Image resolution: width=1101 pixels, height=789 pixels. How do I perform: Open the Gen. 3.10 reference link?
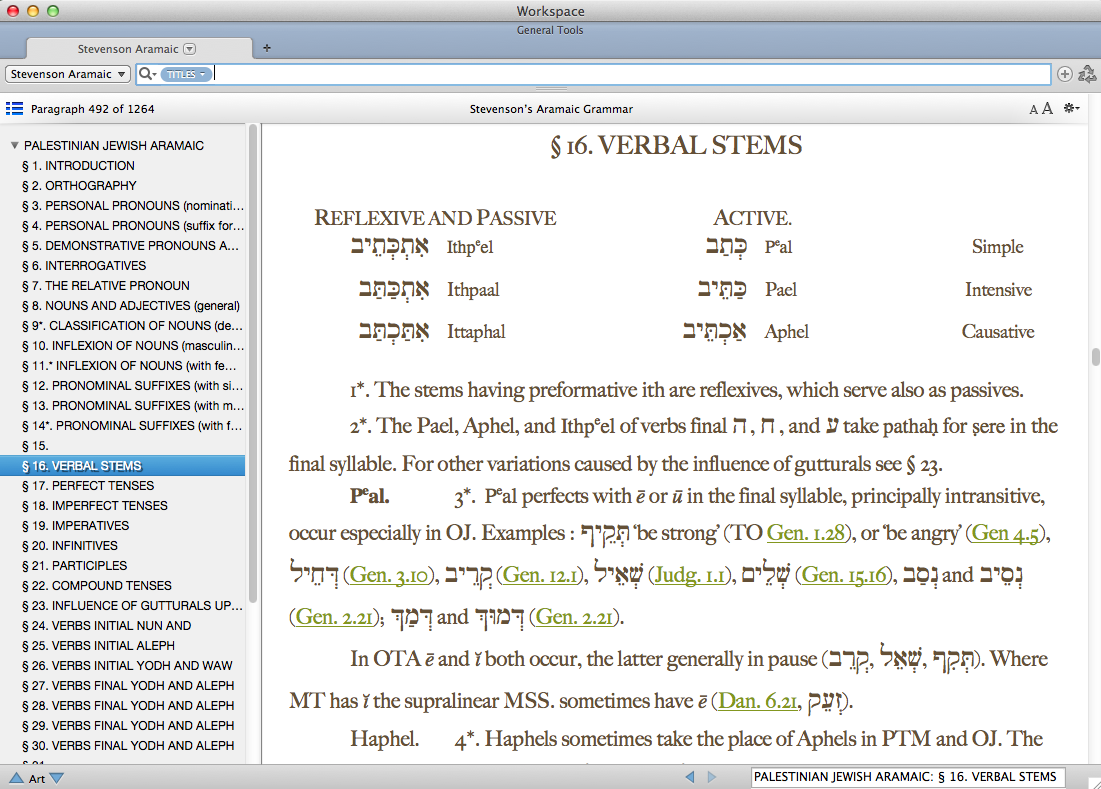(x=389, y=575)
